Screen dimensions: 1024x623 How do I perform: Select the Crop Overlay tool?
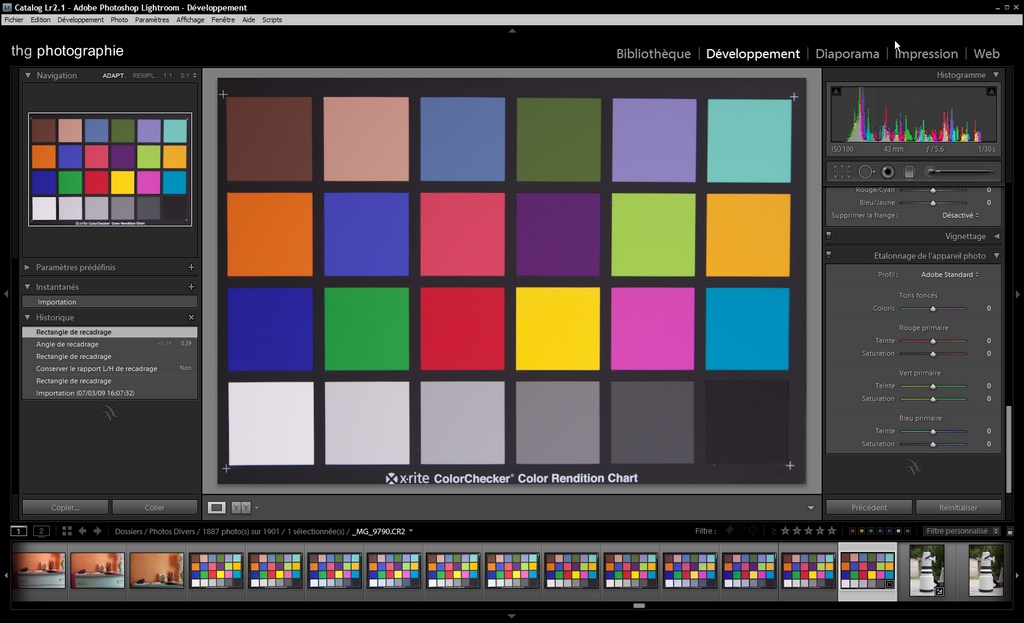pyautogui.click(x=842, y=172)
